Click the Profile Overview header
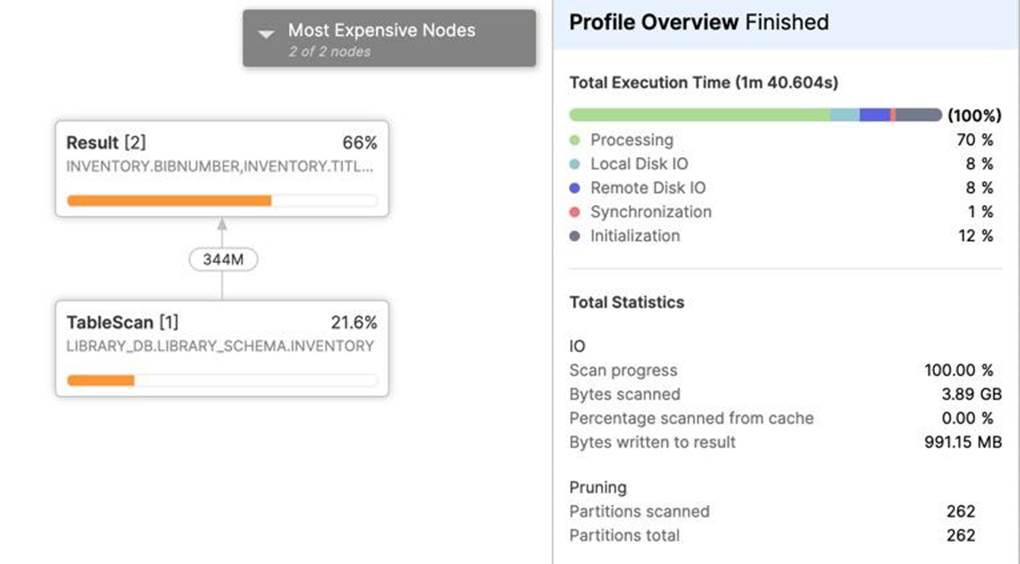The width and height of the screenshot is (1020, 564). [x=698, y=22]
